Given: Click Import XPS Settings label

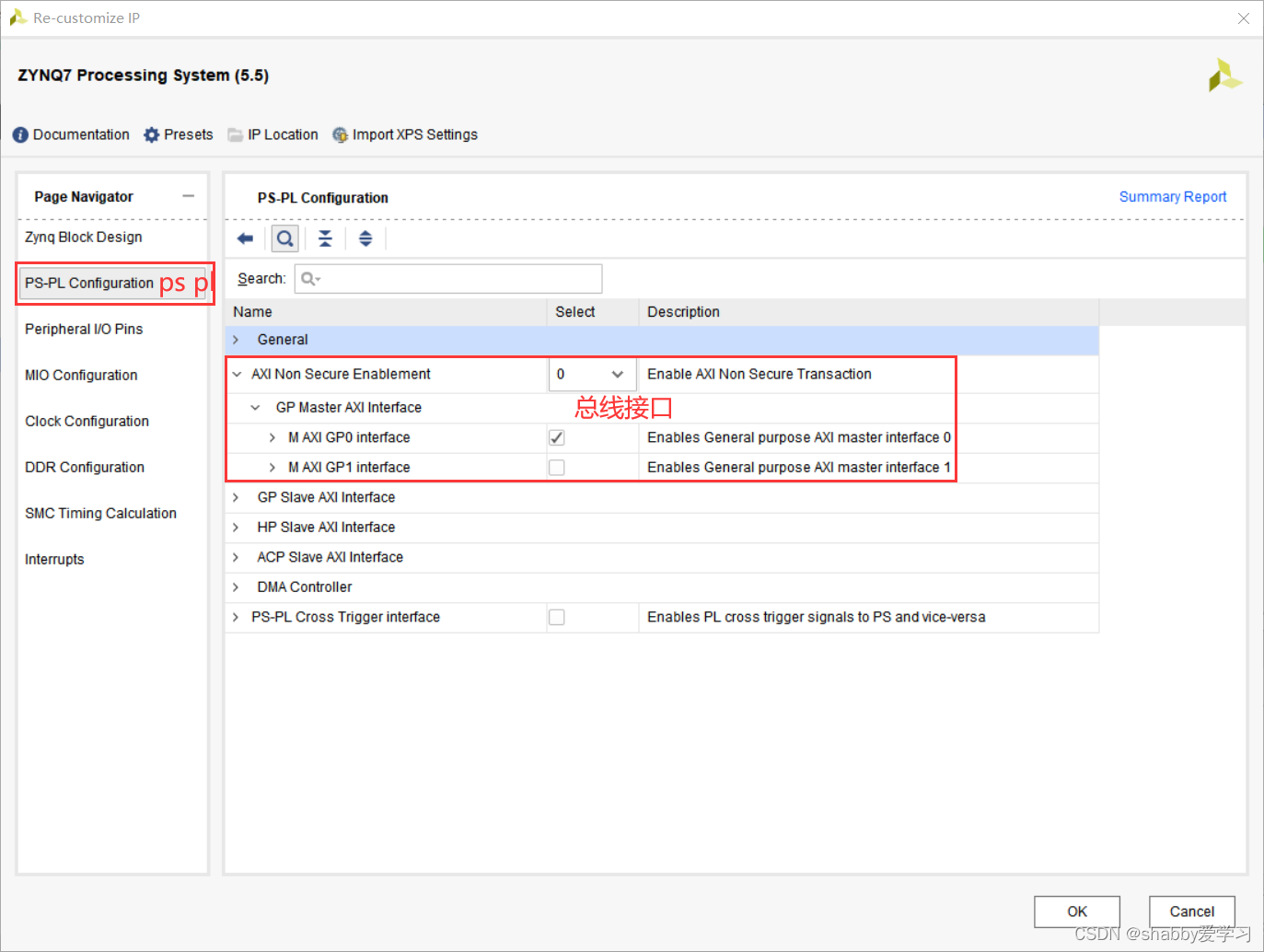Looking at the screenshot, I should click(415, 134).
